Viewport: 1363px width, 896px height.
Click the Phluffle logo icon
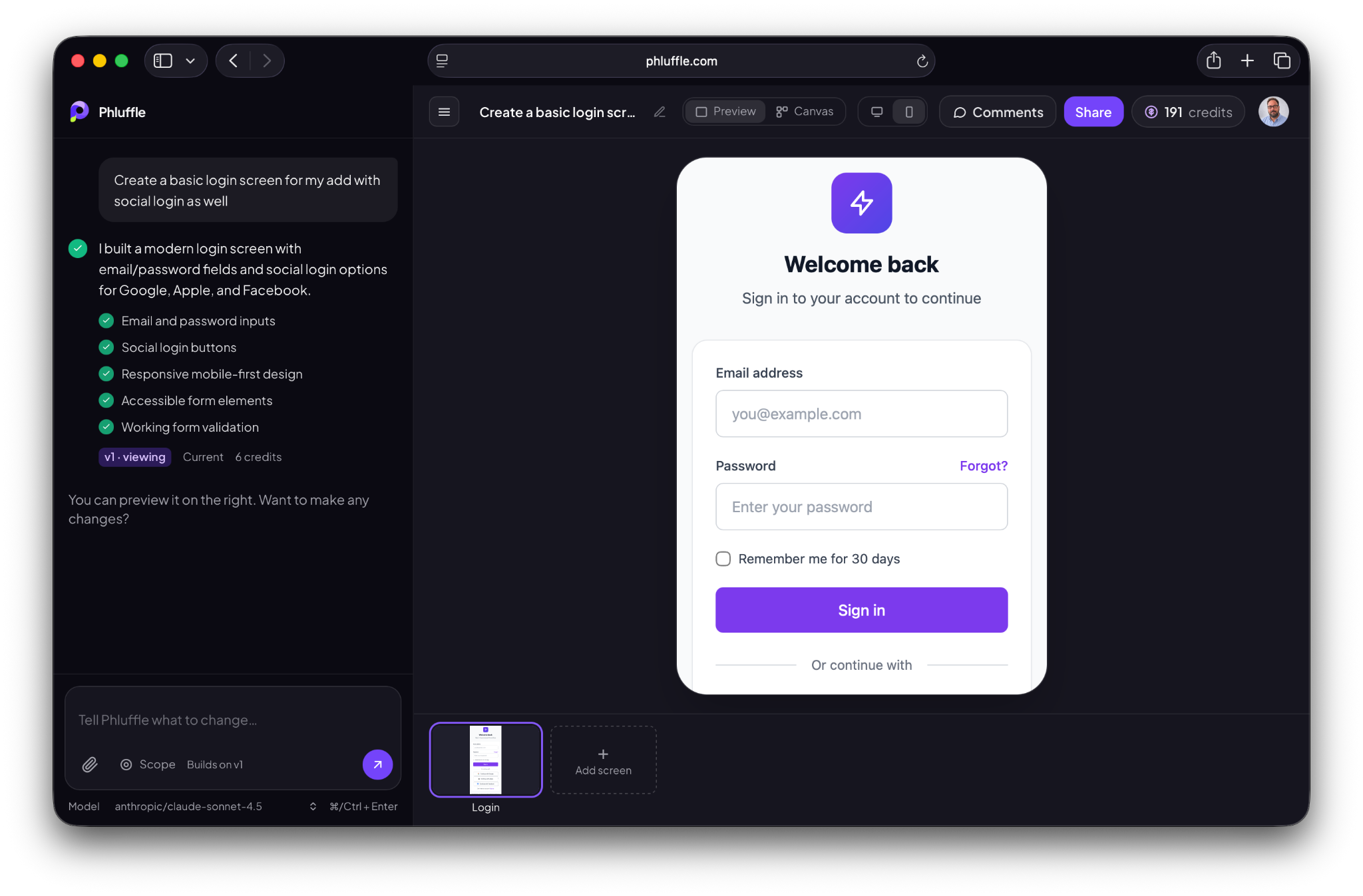79,112
